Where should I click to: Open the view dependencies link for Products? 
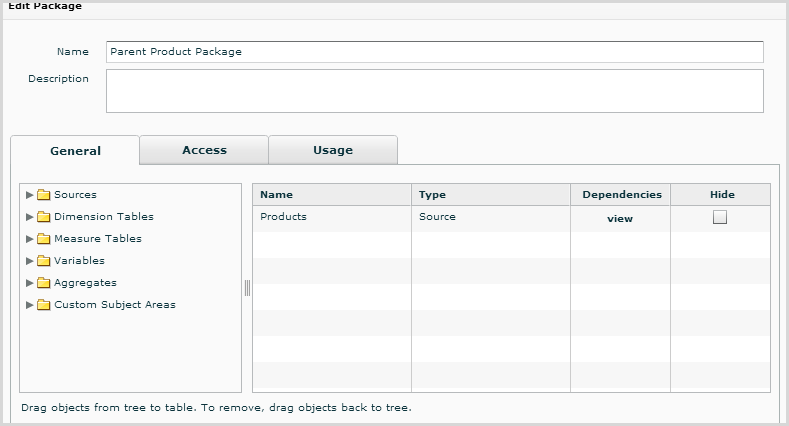tap(620, 219)
